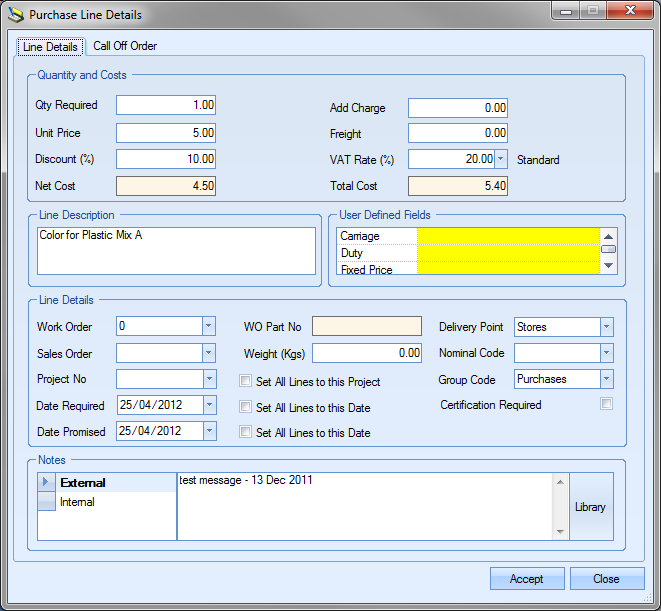661x611 pixels.
Task: Click into the Qty Required field
Action: [166, 105]
